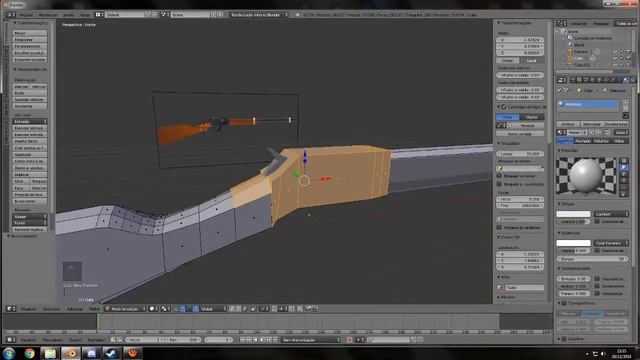Toggle limit selection to visible icon
The height and width of the screenshot is (360, 640).
coord(253,309)
